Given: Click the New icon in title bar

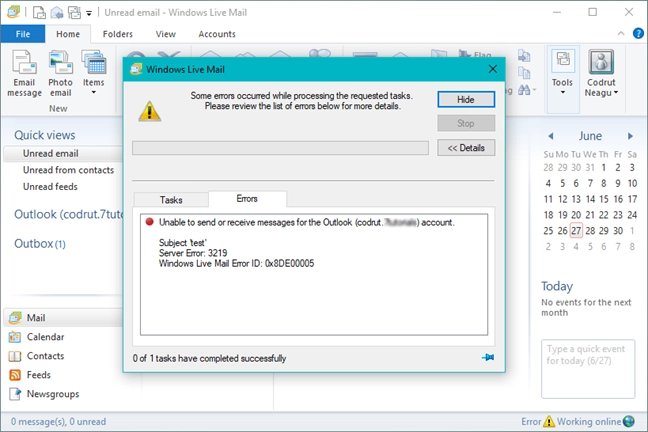Looking at the screenshot, I should (x=39, y=12).
